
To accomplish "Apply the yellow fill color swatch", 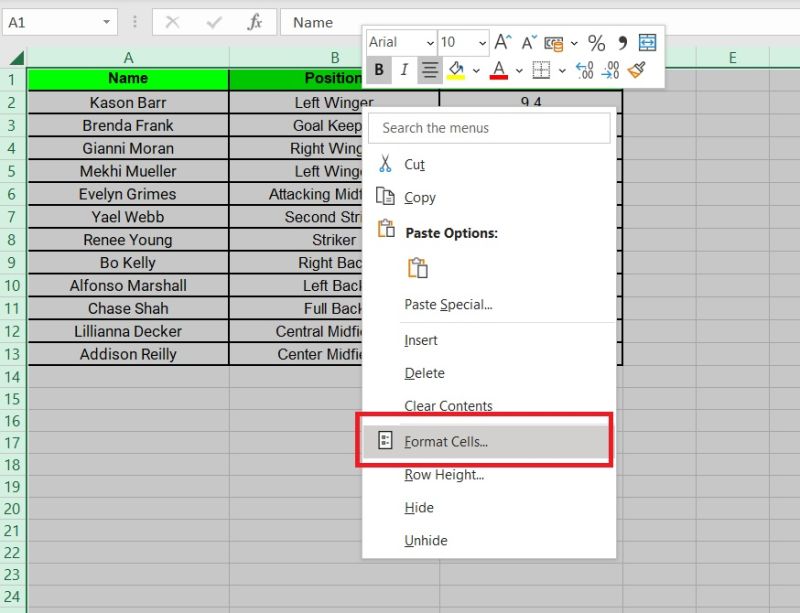I will (458, 70).
